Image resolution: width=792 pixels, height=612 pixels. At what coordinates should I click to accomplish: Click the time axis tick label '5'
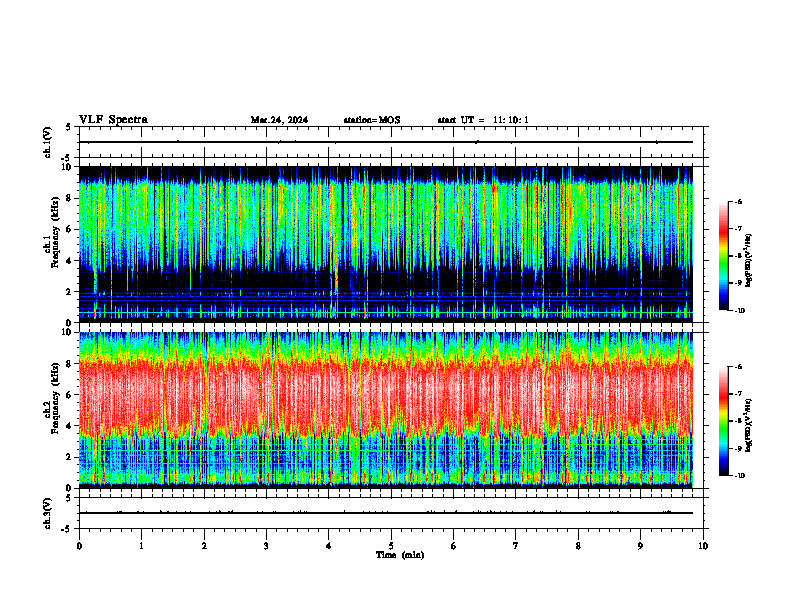(391, 546)
